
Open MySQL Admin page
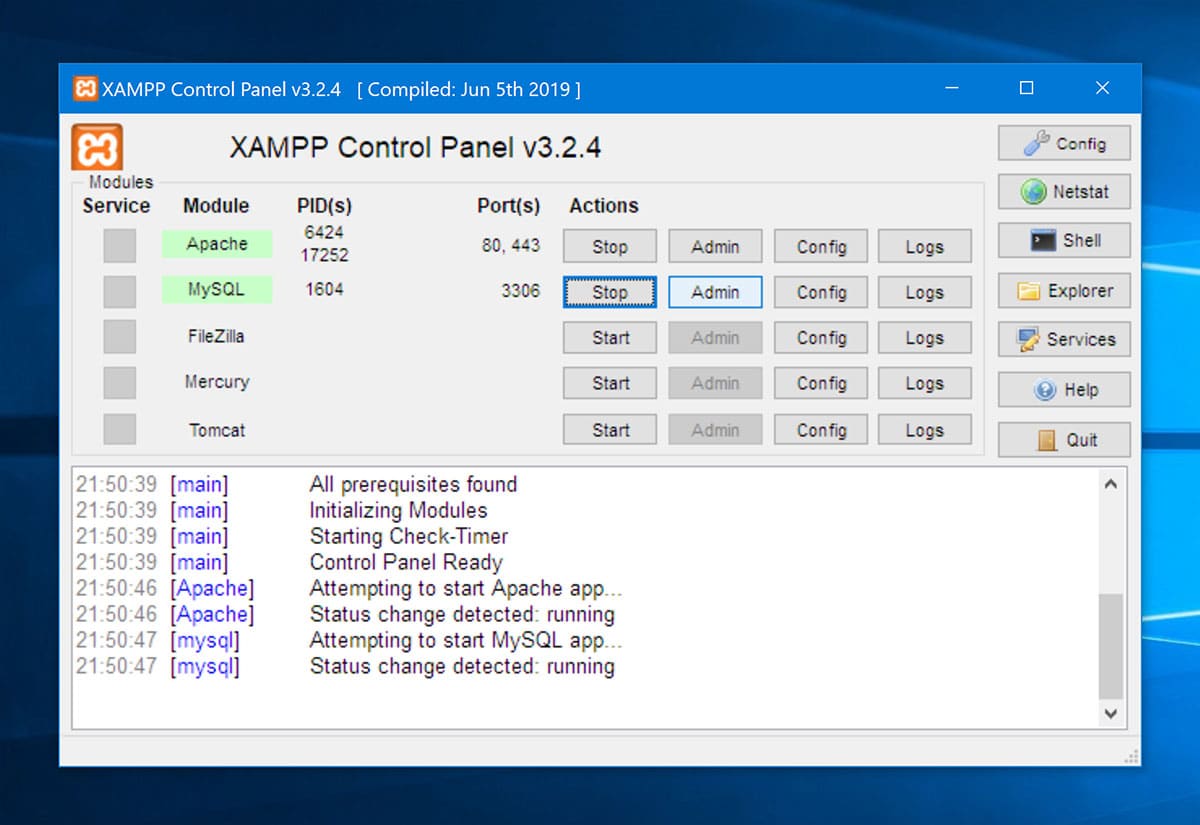pos(715,292)
